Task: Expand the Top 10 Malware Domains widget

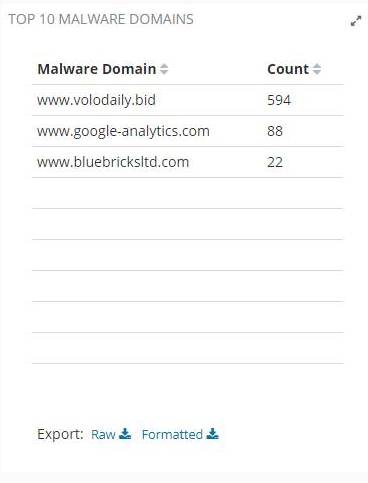Action: pos(356,21)
